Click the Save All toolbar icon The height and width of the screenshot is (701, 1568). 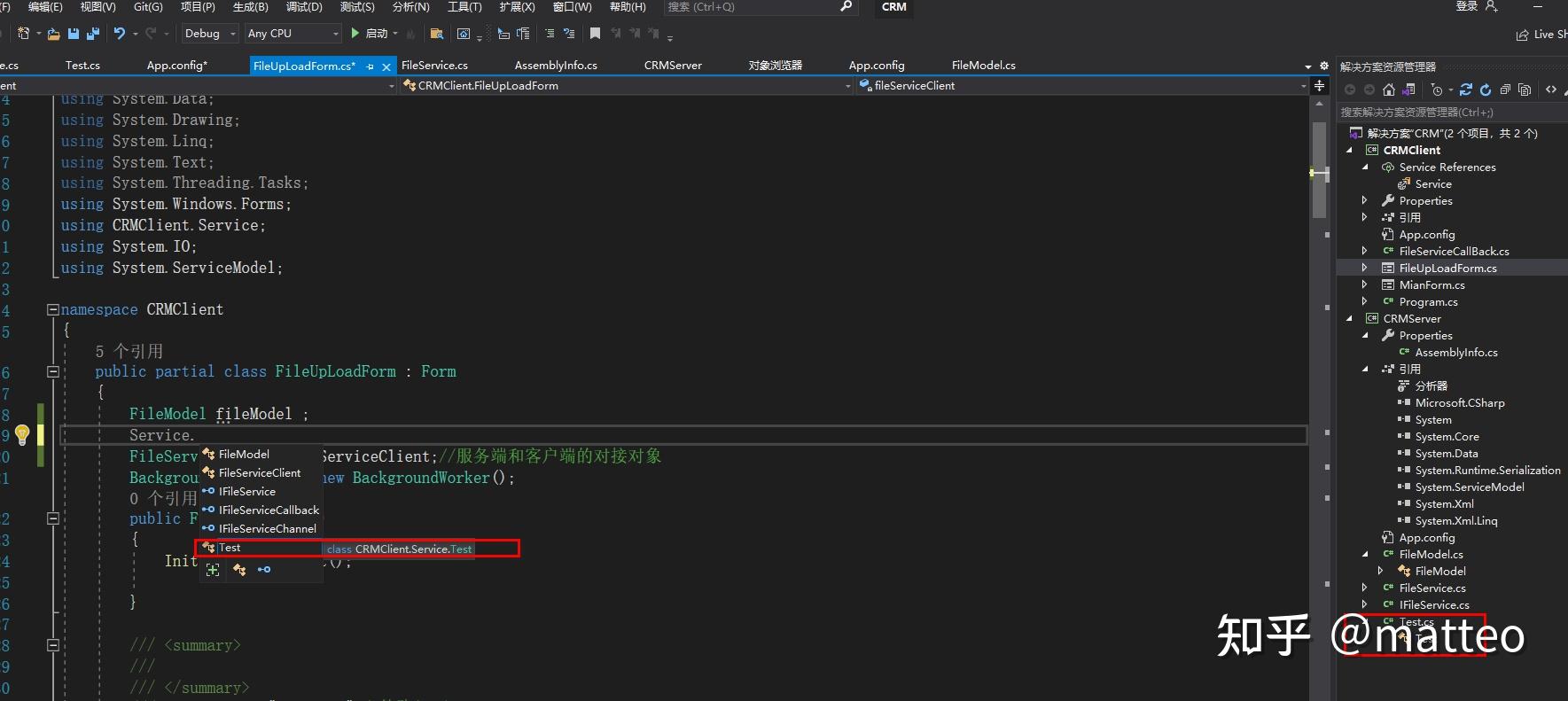pyautogui.click(x=93, y=33)
